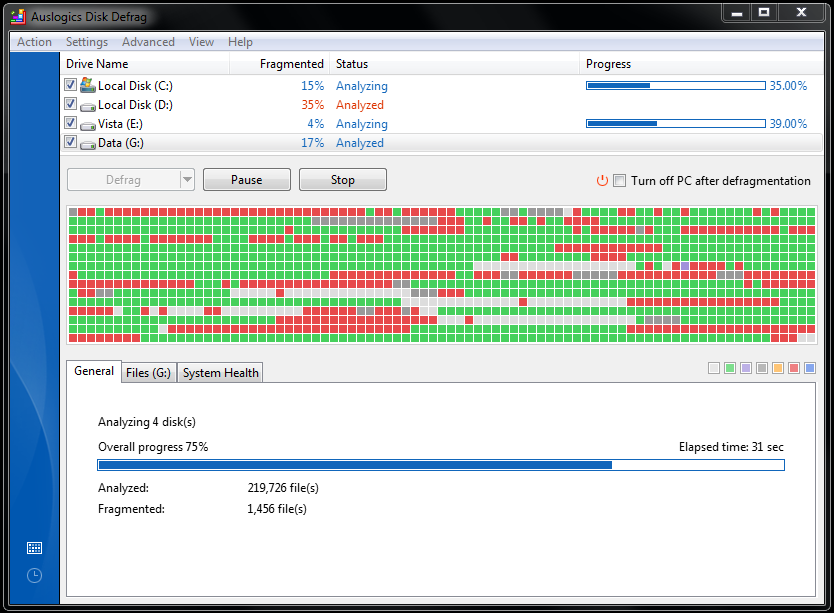Click the 17% fragmented value
834x613 pixels.
coord(313,143)
